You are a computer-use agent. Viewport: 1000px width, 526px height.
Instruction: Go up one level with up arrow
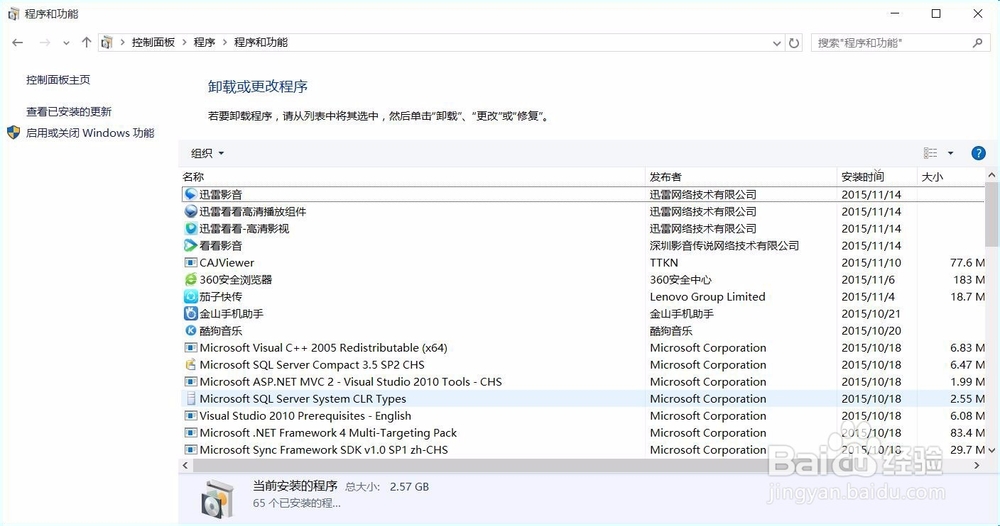[86, 42]
